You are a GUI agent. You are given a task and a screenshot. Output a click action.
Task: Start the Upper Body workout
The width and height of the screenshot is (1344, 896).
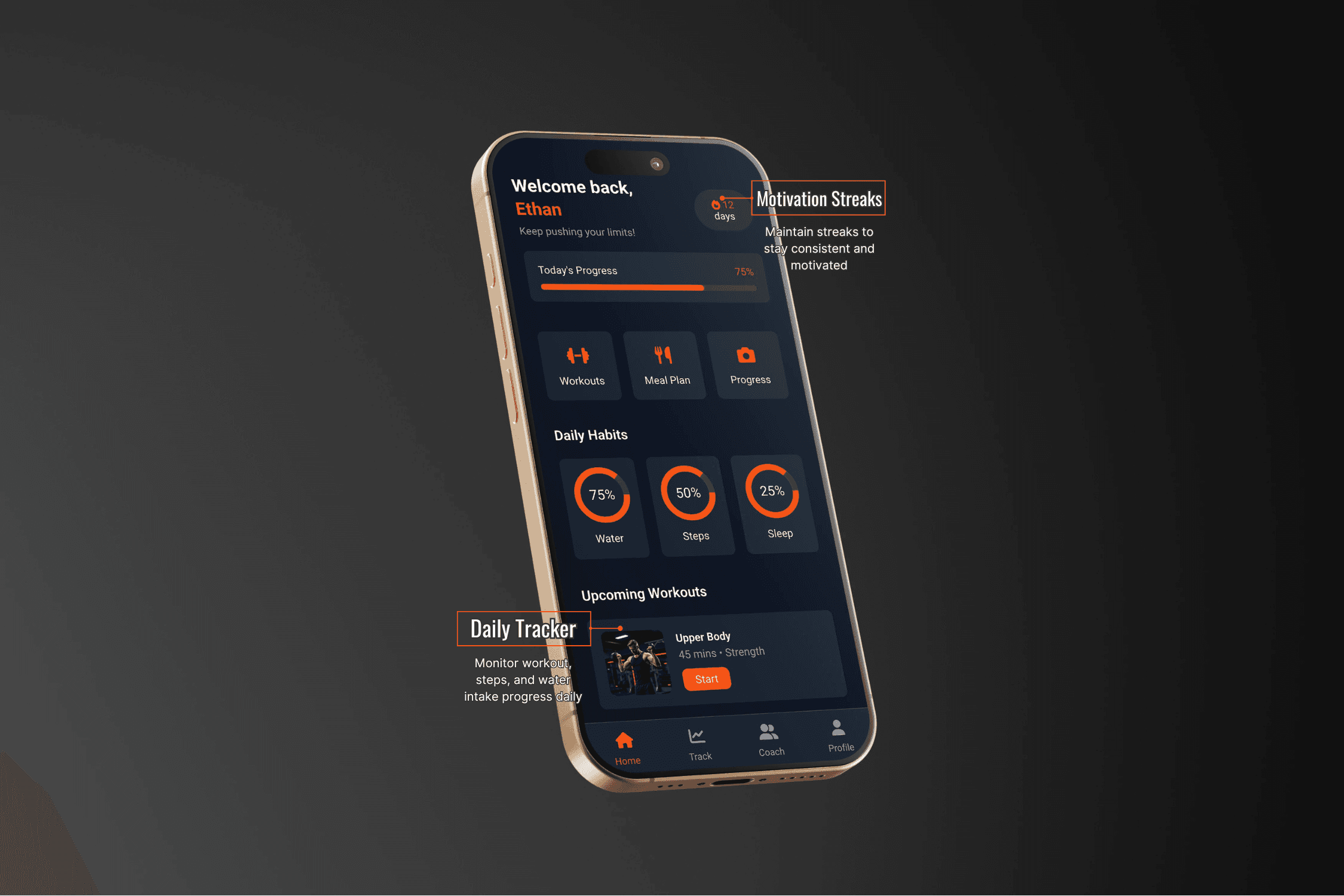706,679
